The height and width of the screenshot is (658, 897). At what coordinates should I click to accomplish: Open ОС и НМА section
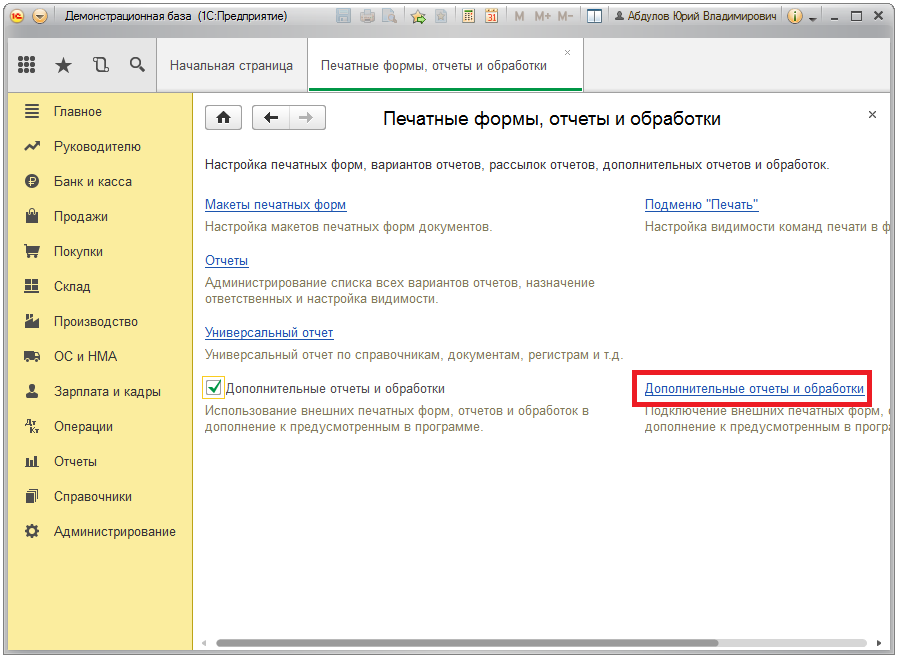pyautogui.click(x=85, y=356)
